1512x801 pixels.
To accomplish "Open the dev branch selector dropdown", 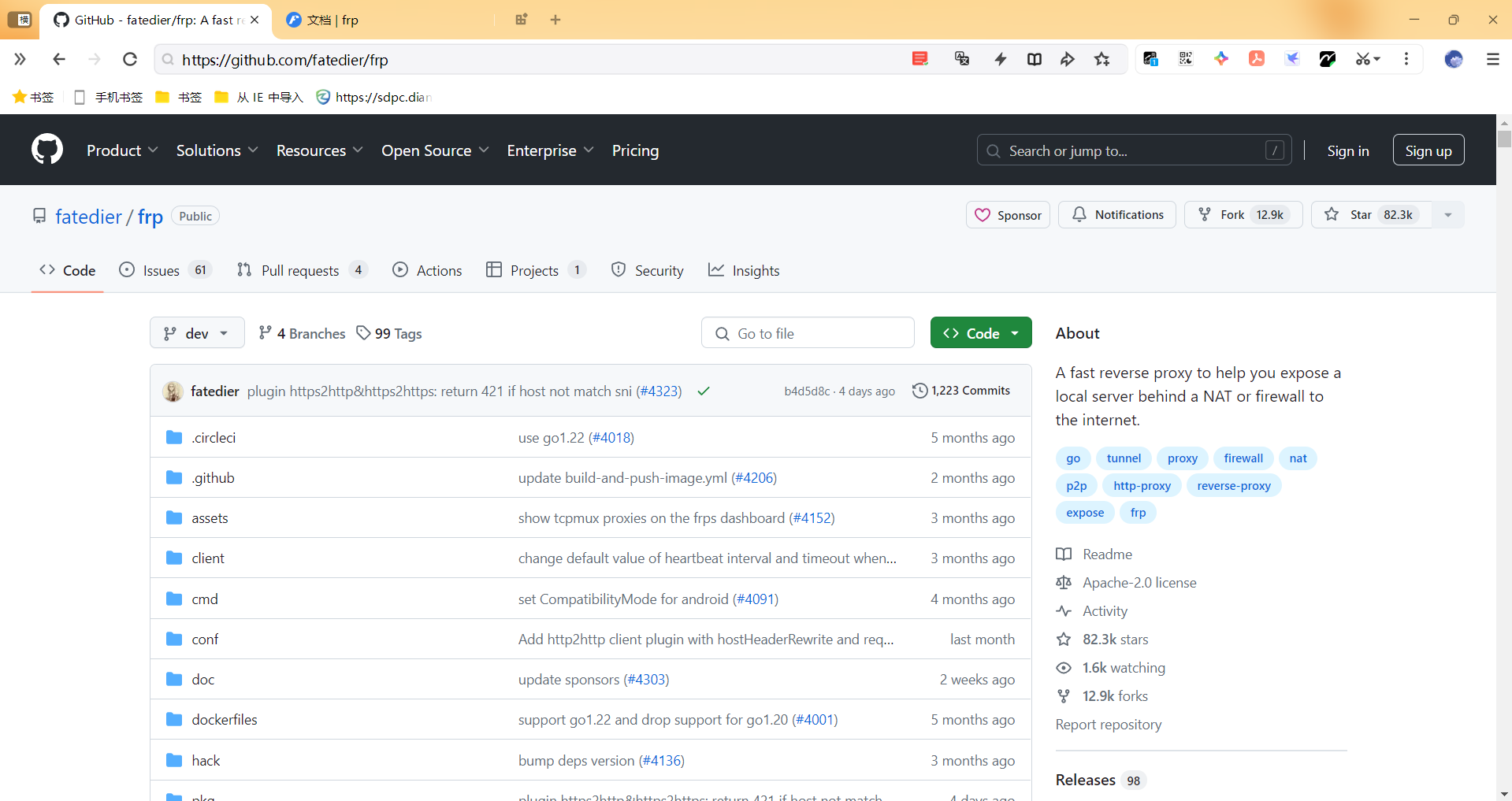I will tap(197, 333).
